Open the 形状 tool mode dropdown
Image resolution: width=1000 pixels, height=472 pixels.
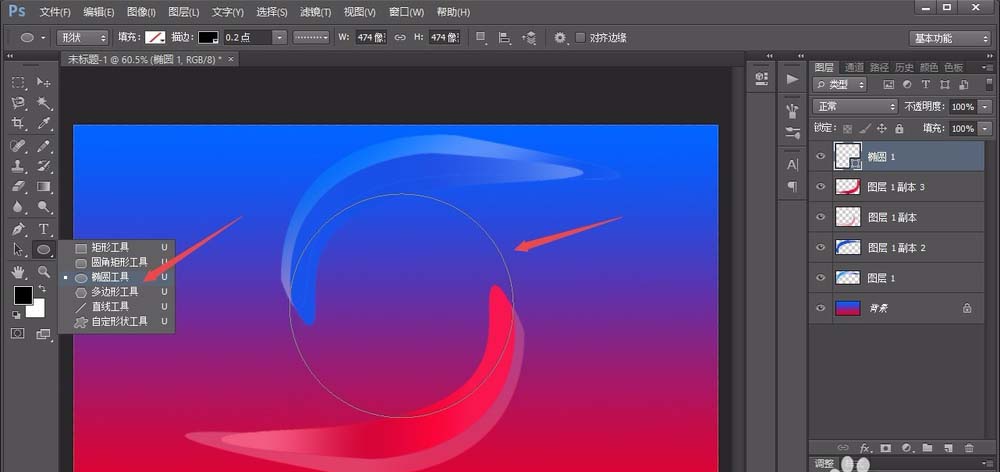click(x=84, y=38)
